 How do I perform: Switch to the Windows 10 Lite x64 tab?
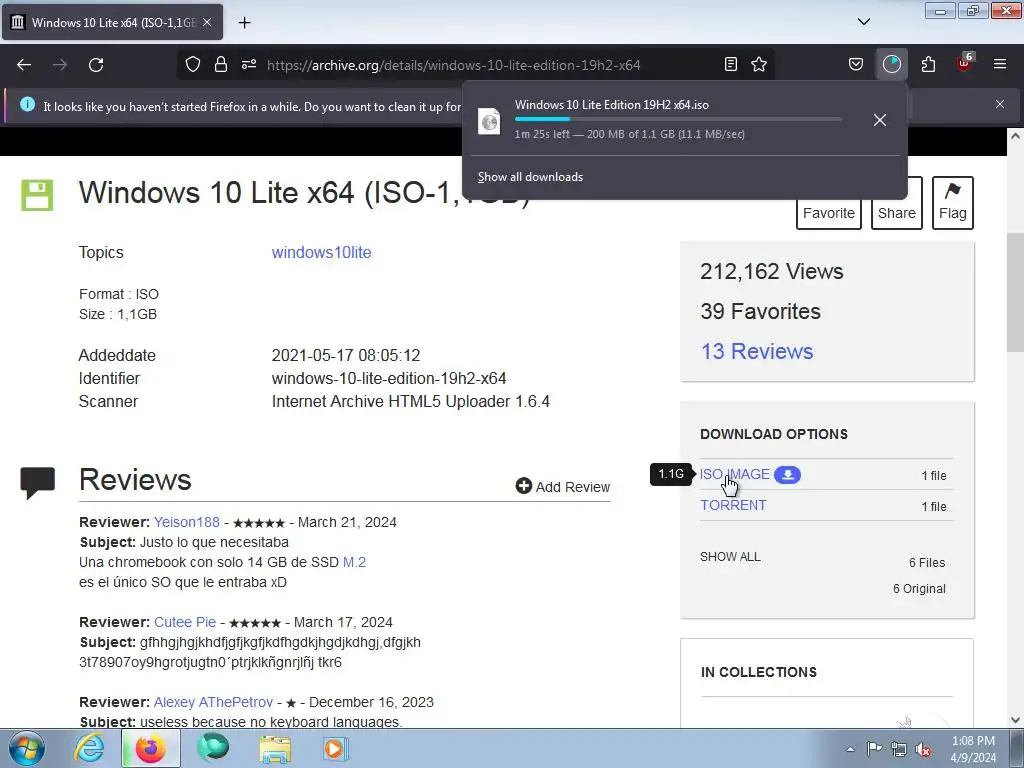coord(112,22)
